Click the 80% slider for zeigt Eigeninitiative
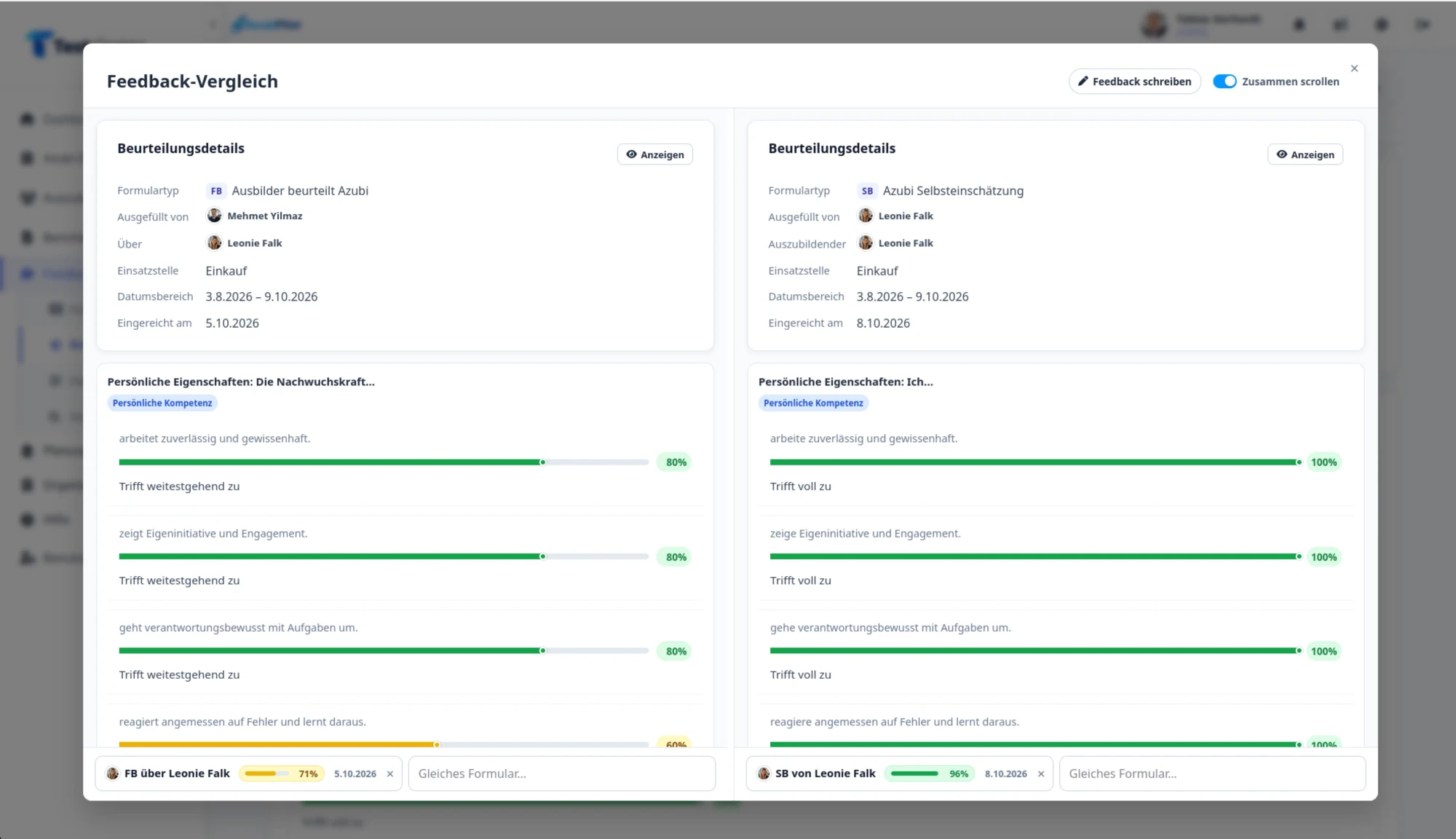This screenshot has height=839, width=1456. (x=384, y=556)
